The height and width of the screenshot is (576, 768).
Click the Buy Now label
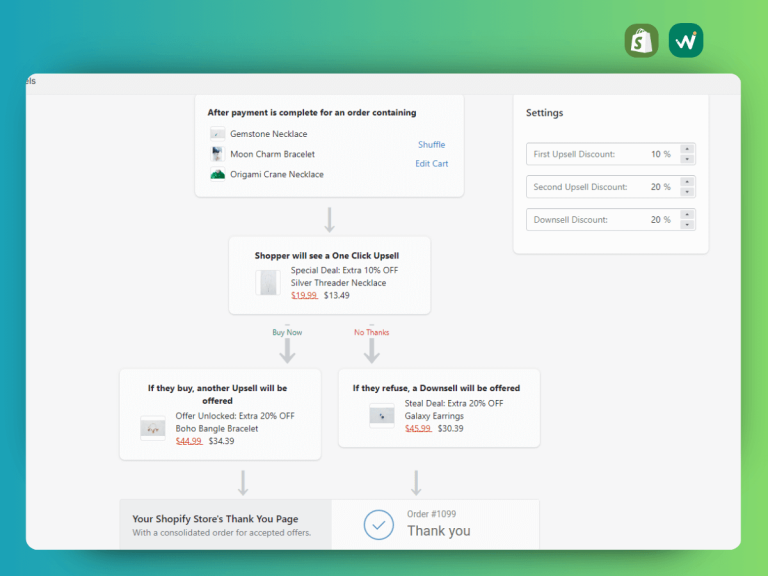(x=287, y=332)
